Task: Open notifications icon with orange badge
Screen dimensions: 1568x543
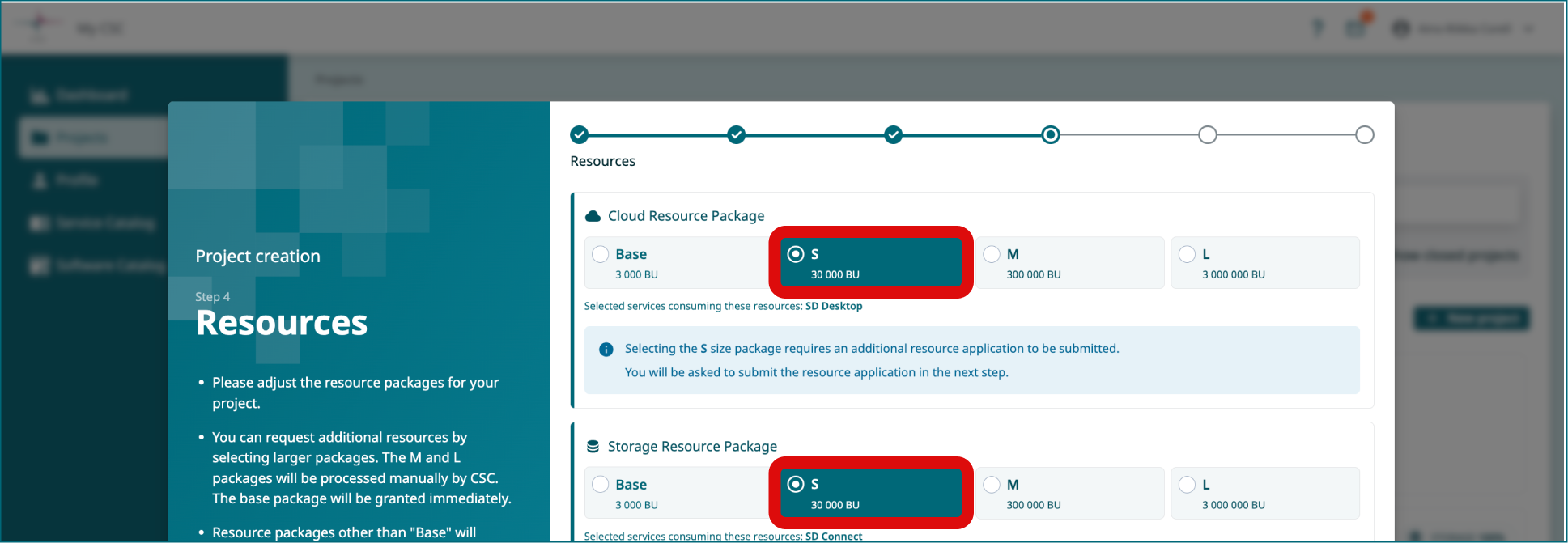Action: pyautogui.click(x=1355, y=28)
